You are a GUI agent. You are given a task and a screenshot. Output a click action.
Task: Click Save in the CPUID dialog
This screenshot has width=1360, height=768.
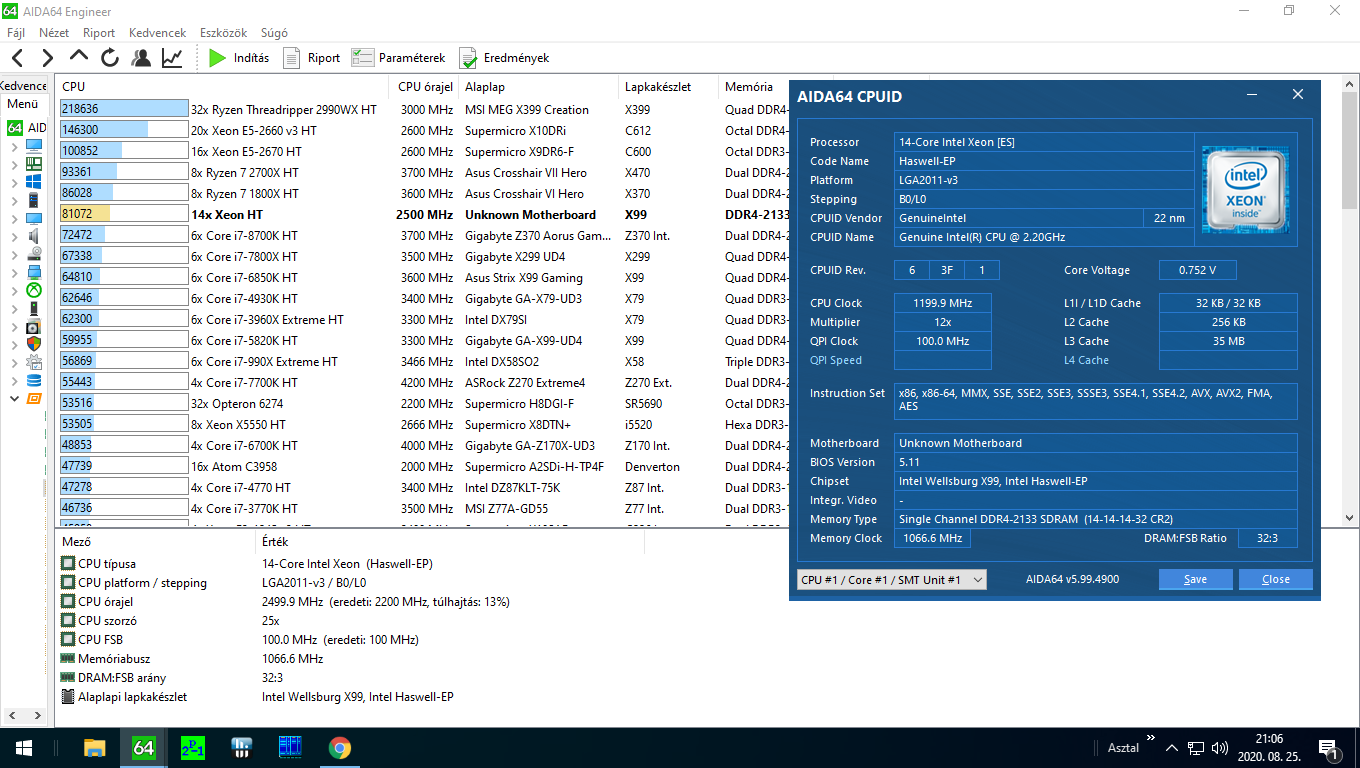coord(1195,580)
